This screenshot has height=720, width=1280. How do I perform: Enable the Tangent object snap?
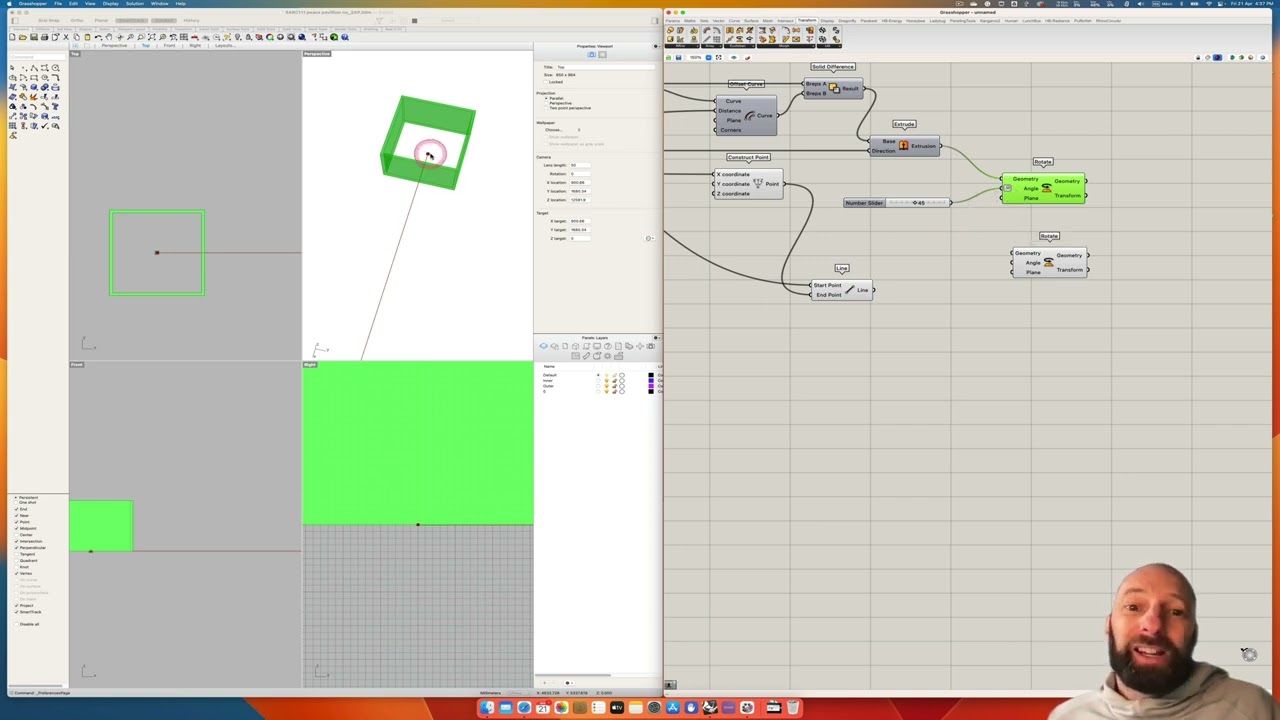17,554
